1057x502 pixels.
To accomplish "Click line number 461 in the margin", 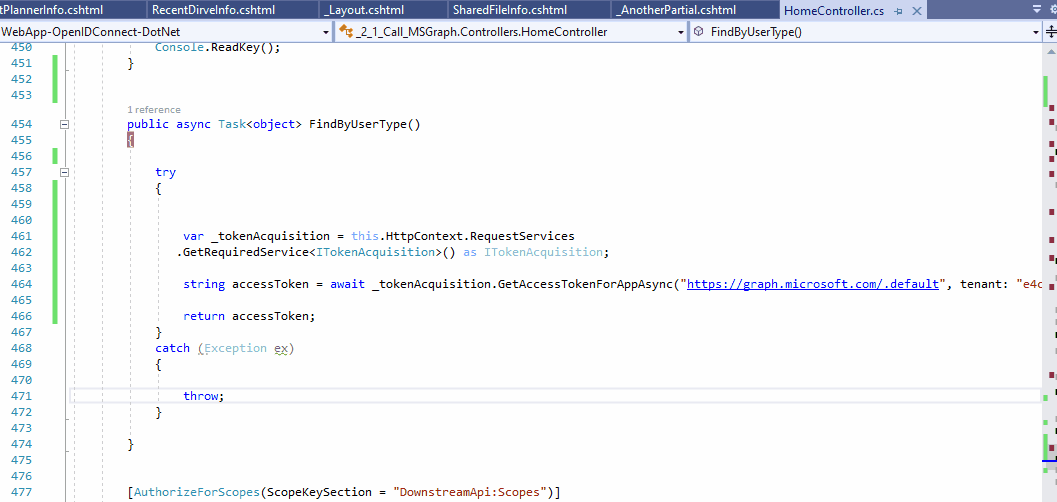I will pos(22,236).
